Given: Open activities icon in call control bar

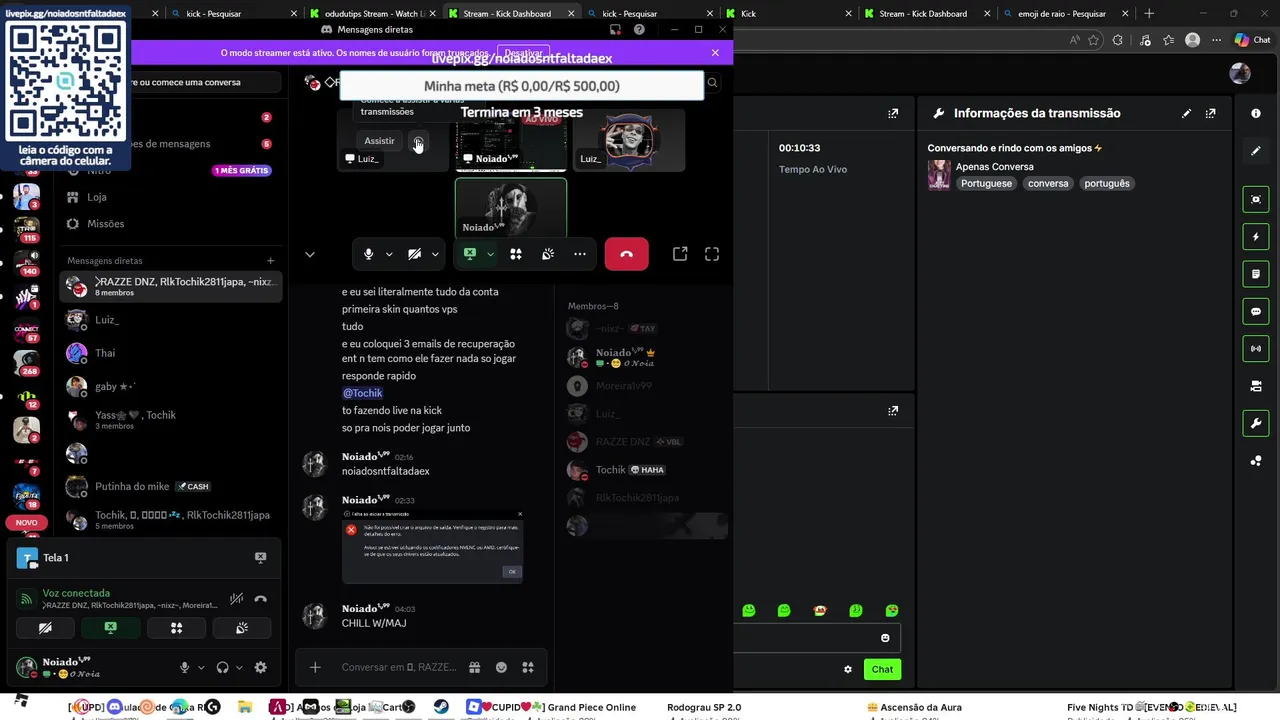Looking at the screenshot, I should (x=516, y=254).
